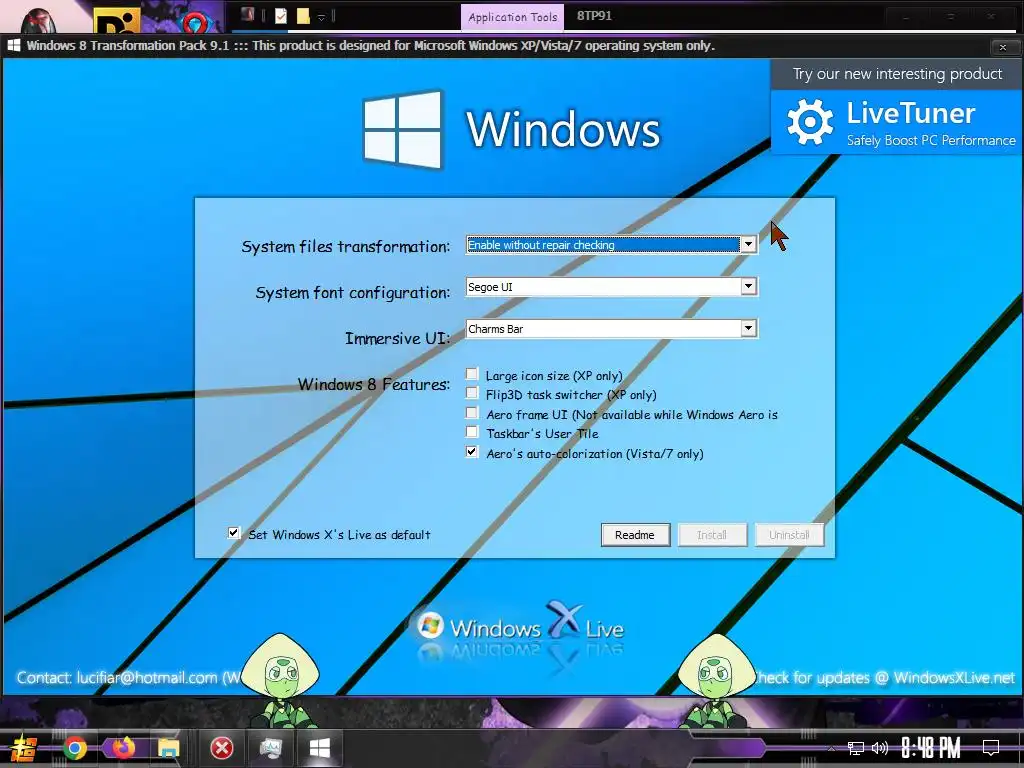Click the Explorer quick access properties icon
1024x768 pixels.
(281, 16)
